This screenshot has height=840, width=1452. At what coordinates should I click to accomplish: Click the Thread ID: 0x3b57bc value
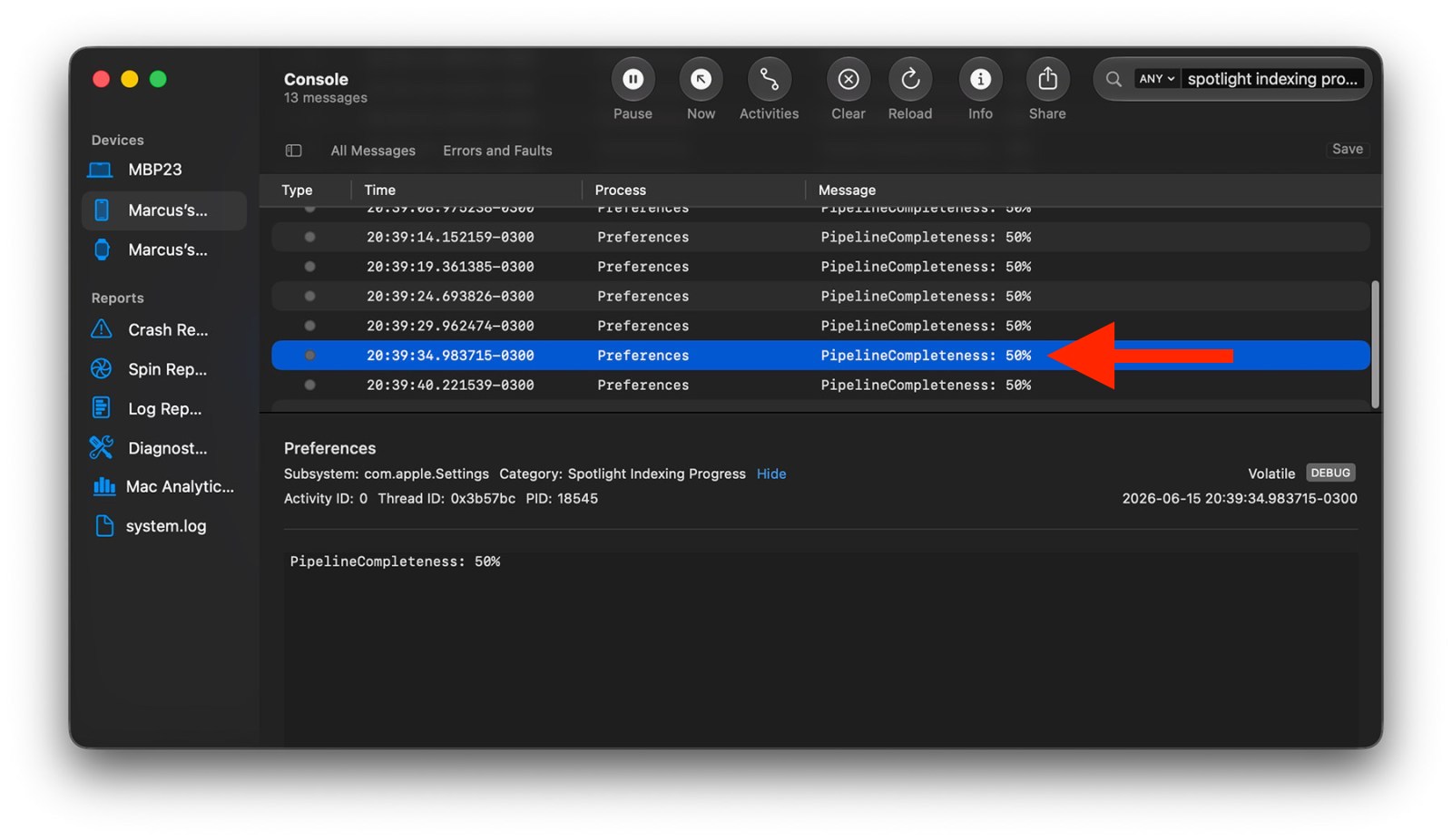[446, 498]
